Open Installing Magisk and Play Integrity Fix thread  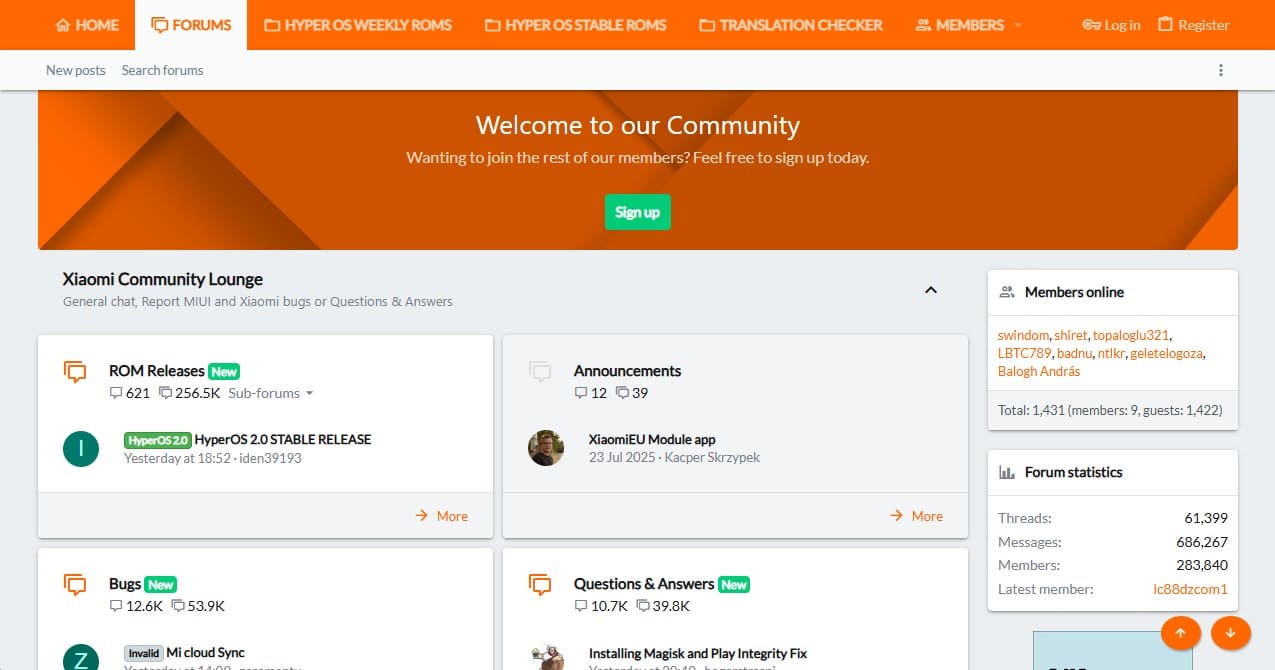pyautogui.click(x=698, y=653)
